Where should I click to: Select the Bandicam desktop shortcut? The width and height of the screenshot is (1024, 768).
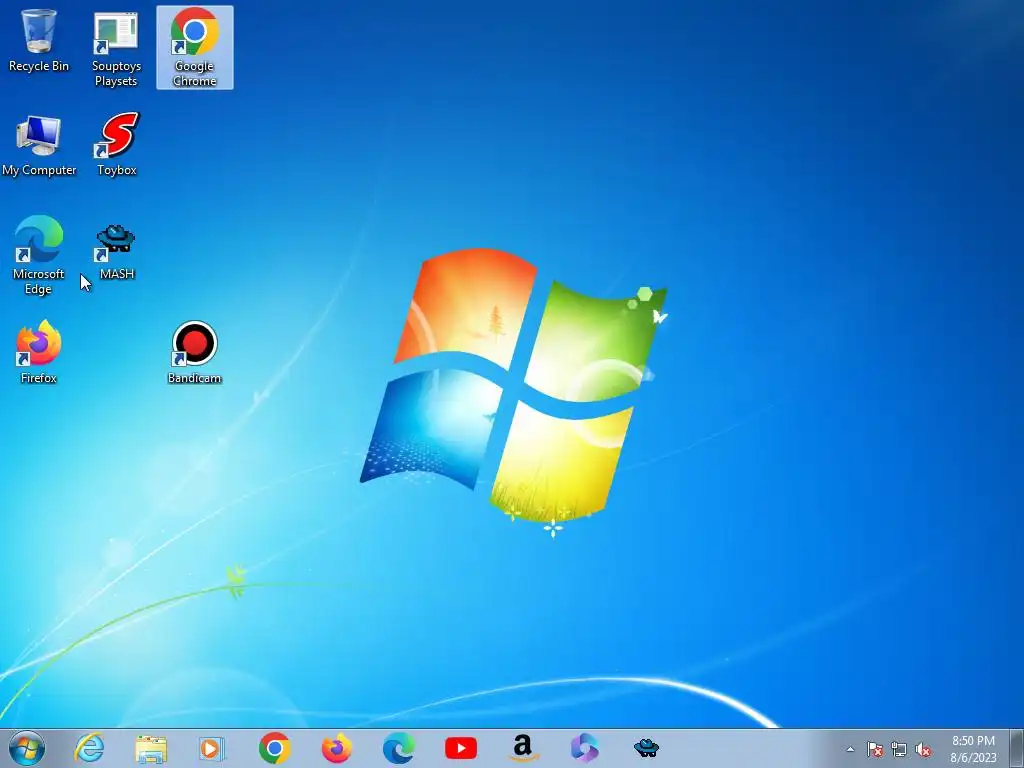click(x=195, y=353)
